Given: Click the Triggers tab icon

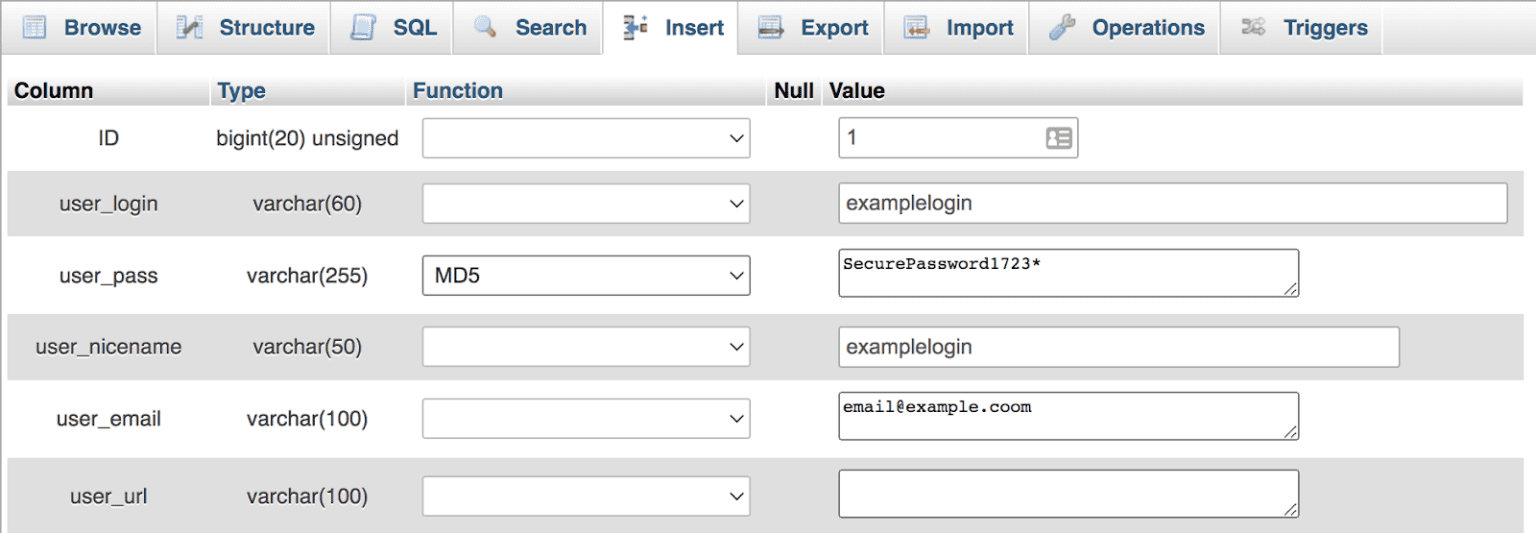Looking at the screenshot, I should pos(1254,27).
